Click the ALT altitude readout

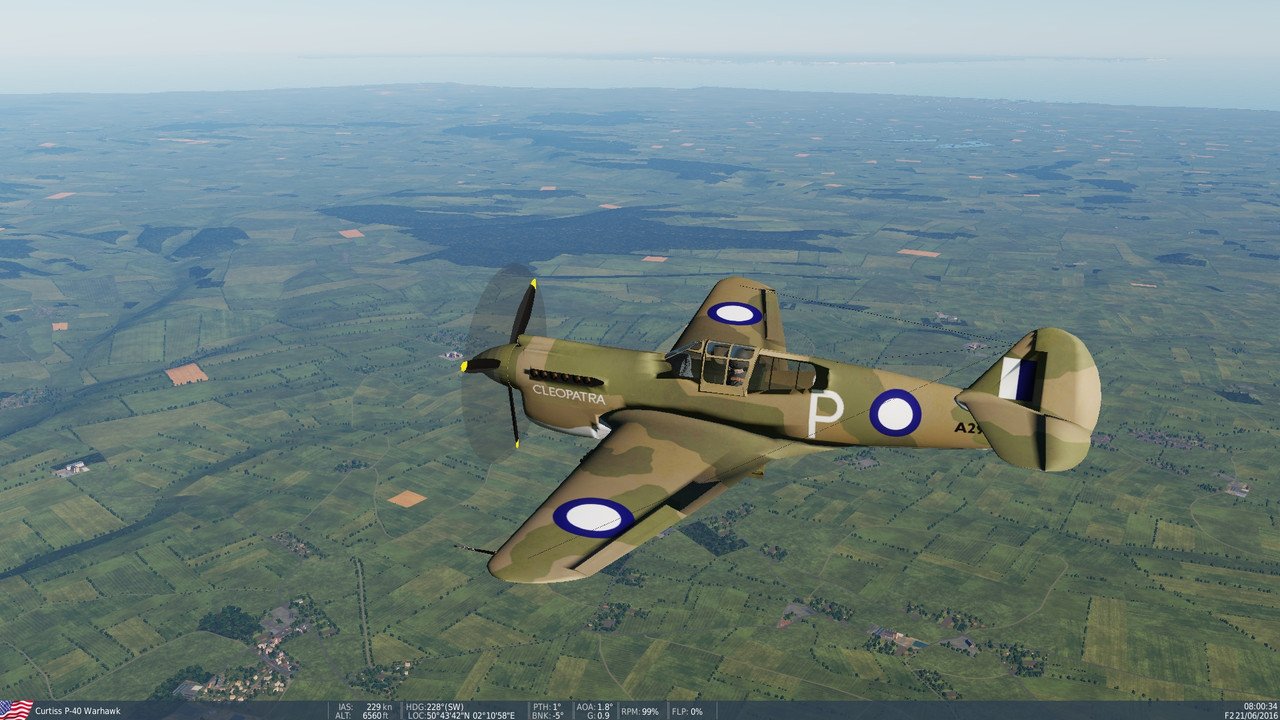click(364, 716)
